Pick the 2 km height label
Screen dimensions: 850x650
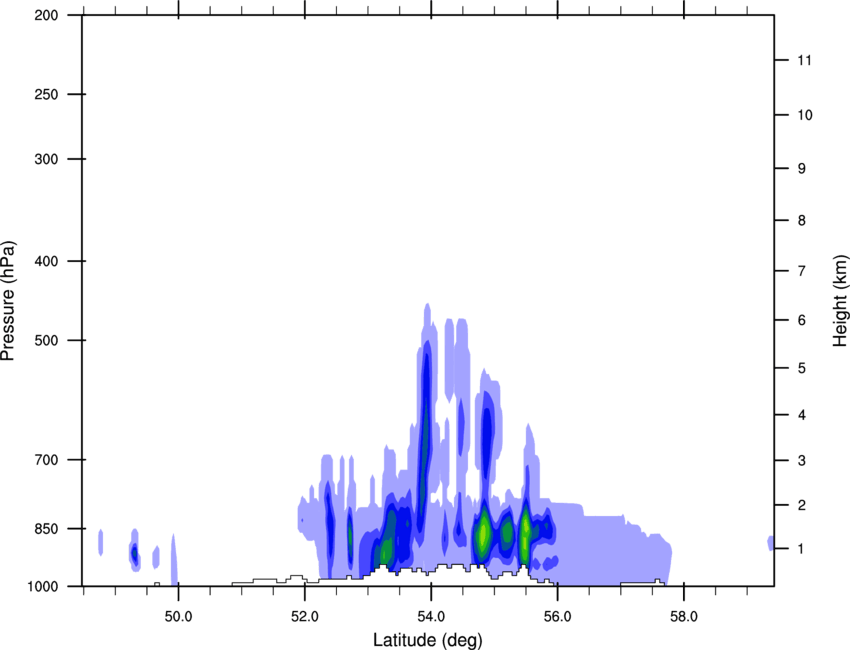(x=802, y=505)
